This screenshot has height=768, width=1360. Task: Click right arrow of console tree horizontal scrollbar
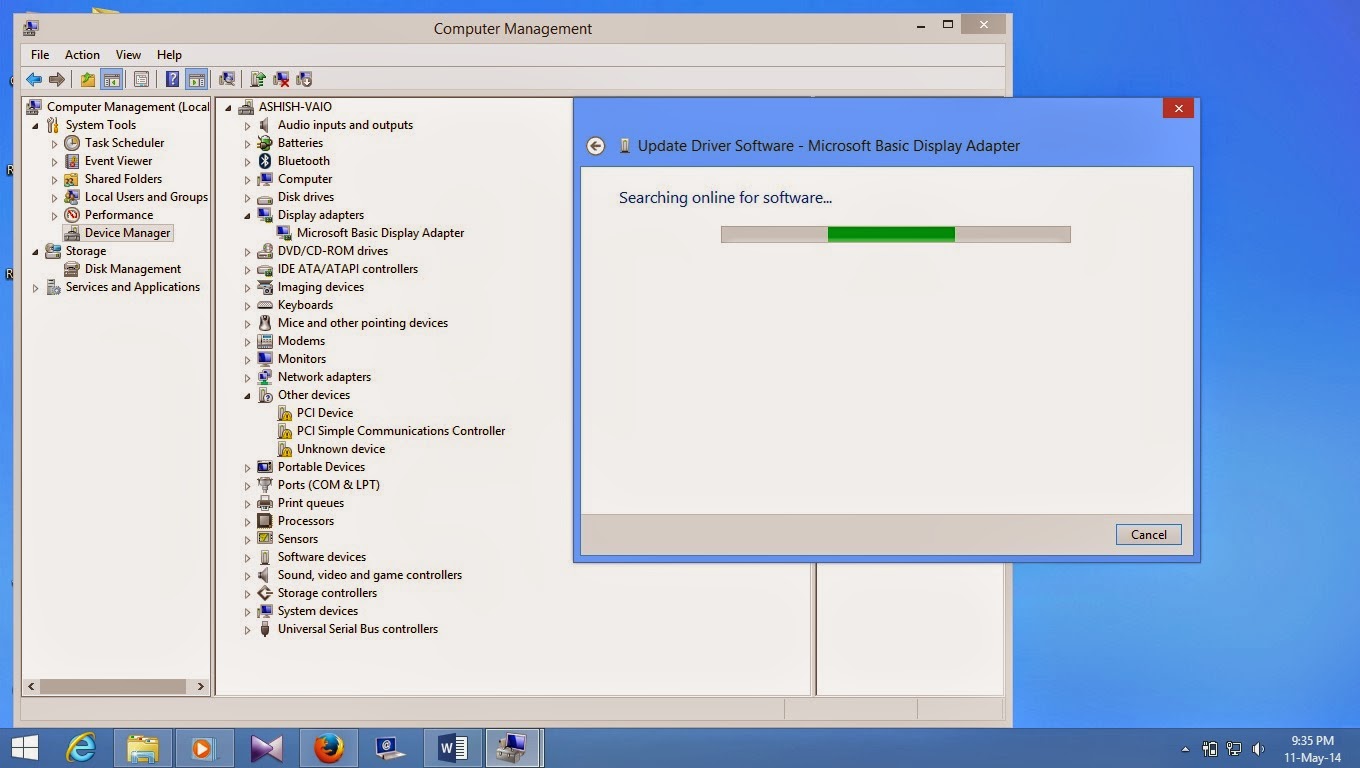point(201,687)
